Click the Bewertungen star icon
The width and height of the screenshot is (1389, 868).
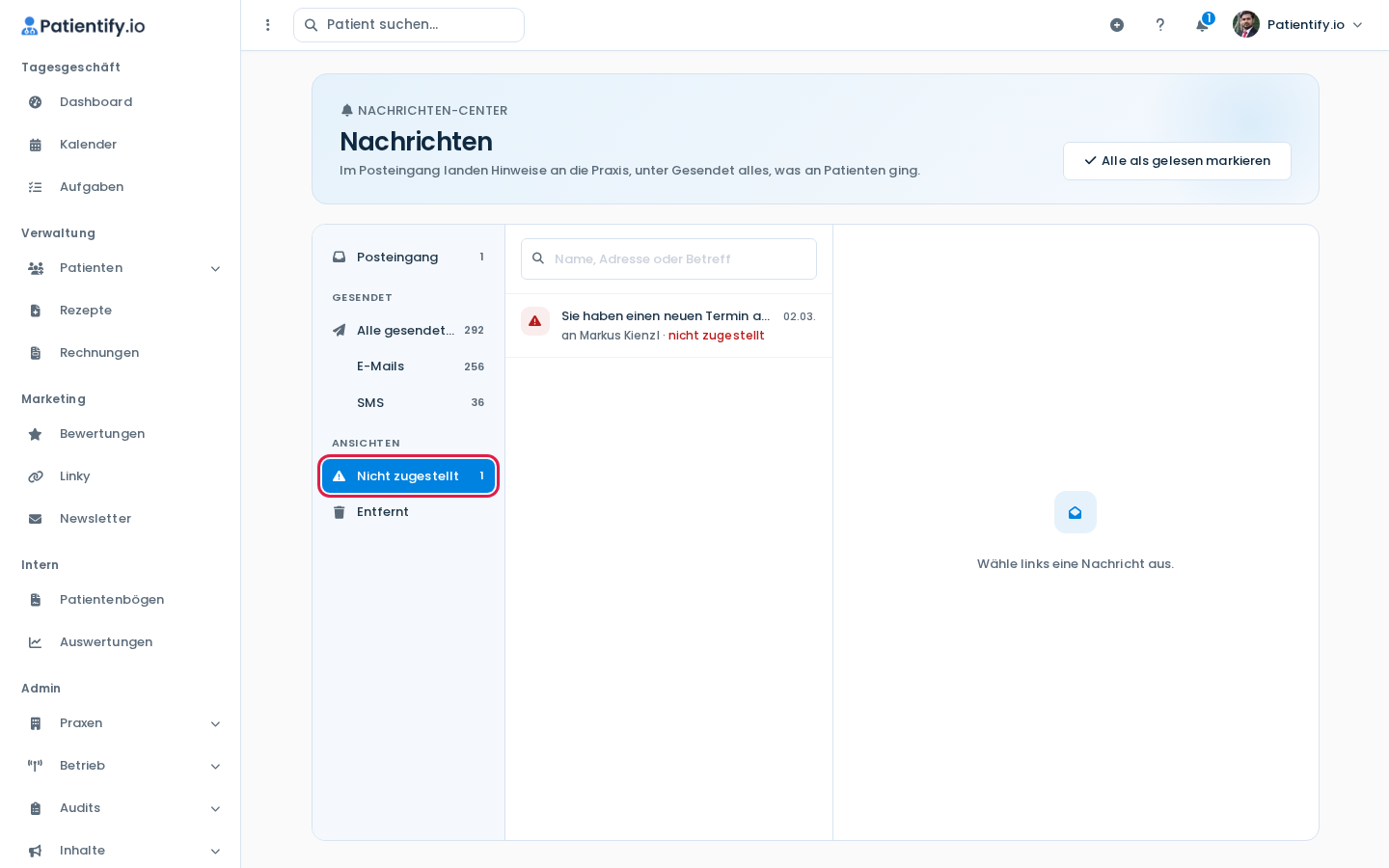pos(36,434)
